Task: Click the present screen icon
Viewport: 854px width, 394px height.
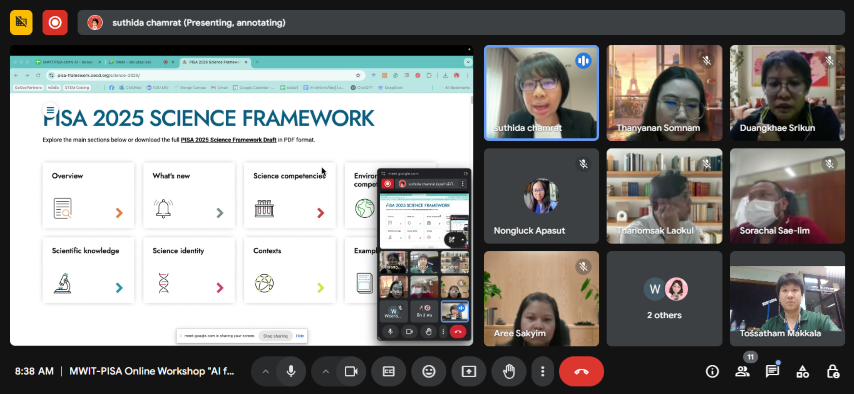Action: 468,371
